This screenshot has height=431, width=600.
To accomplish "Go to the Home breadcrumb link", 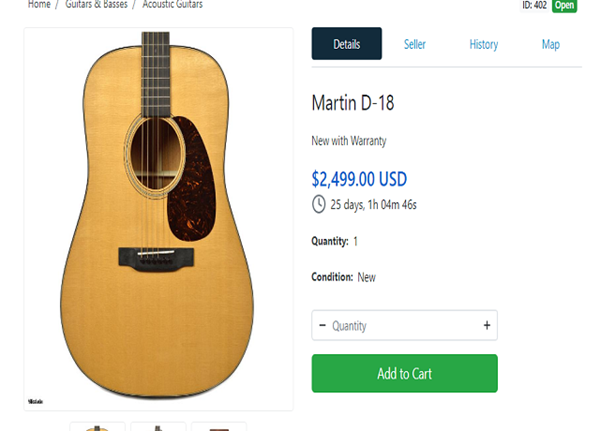I will click(x=39, y=5).
